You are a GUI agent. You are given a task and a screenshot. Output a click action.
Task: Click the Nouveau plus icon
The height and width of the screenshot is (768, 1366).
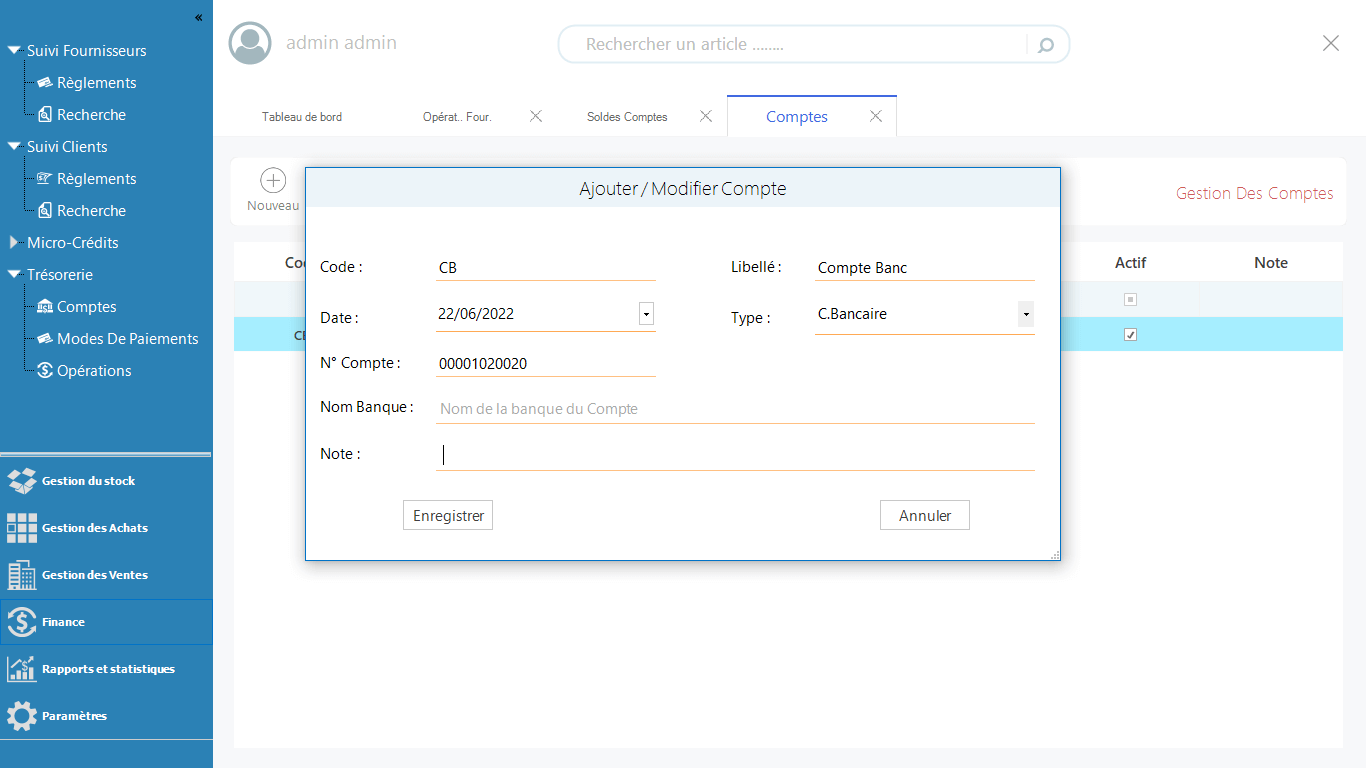[273, 181]
